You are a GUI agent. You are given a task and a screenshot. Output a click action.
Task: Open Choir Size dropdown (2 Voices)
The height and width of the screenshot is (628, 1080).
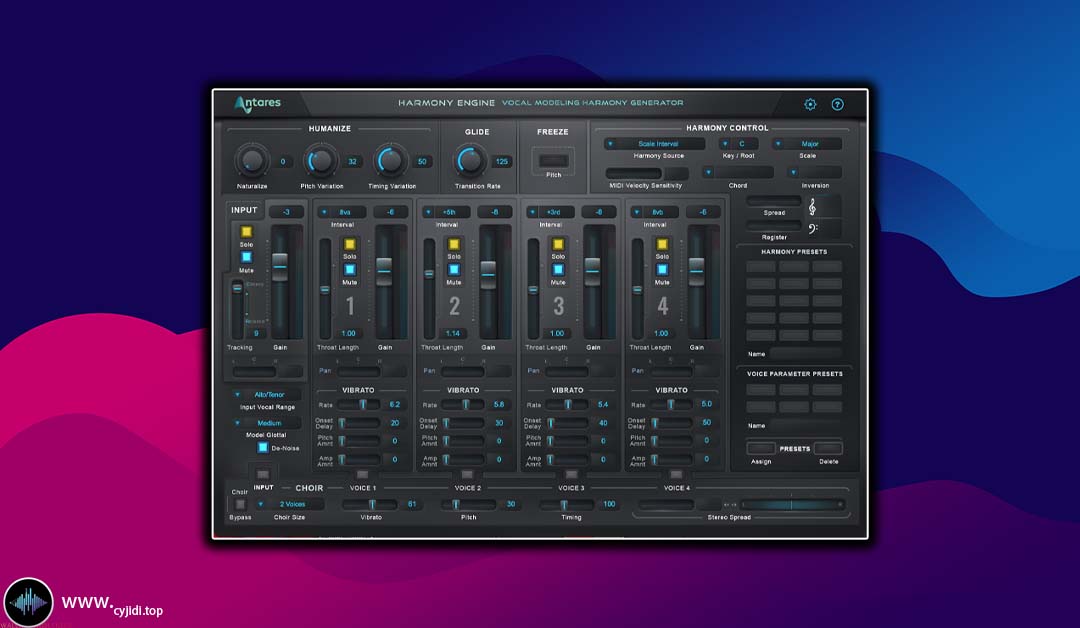point(289,504)
